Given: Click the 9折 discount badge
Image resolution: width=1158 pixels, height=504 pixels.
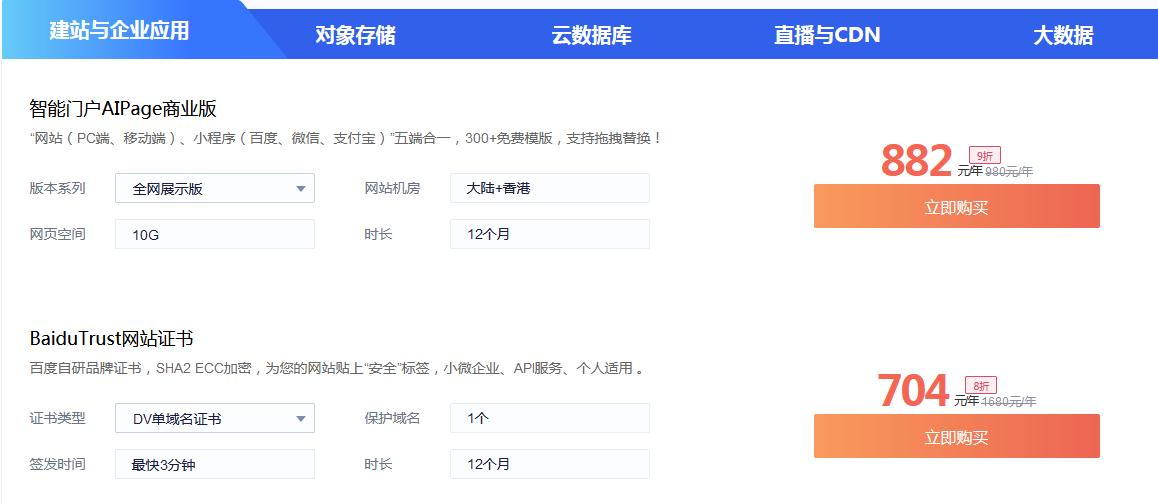Looking at the screenshot, I should point(984,156).
